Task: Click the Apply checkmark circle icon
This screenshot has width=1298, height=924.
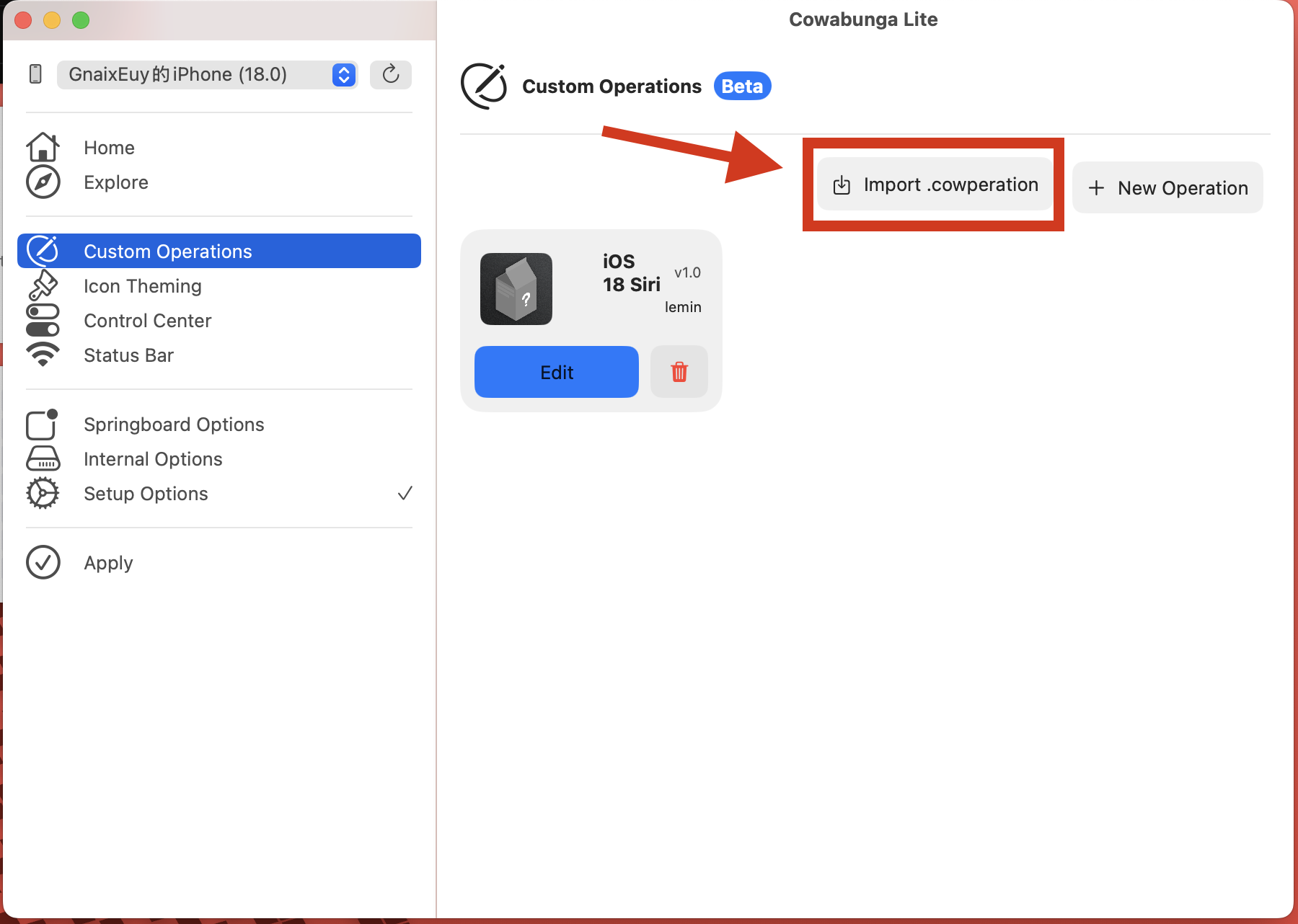Action: click(43, 562)
